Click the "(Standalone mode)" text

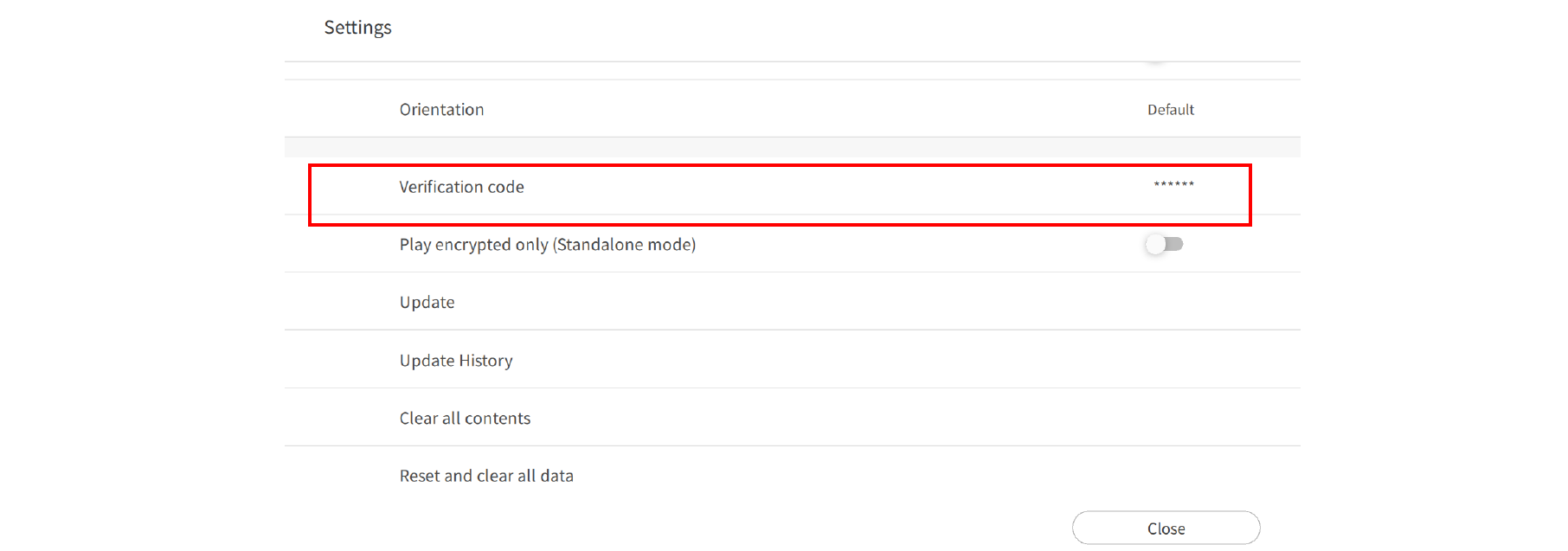click(624, 245)
